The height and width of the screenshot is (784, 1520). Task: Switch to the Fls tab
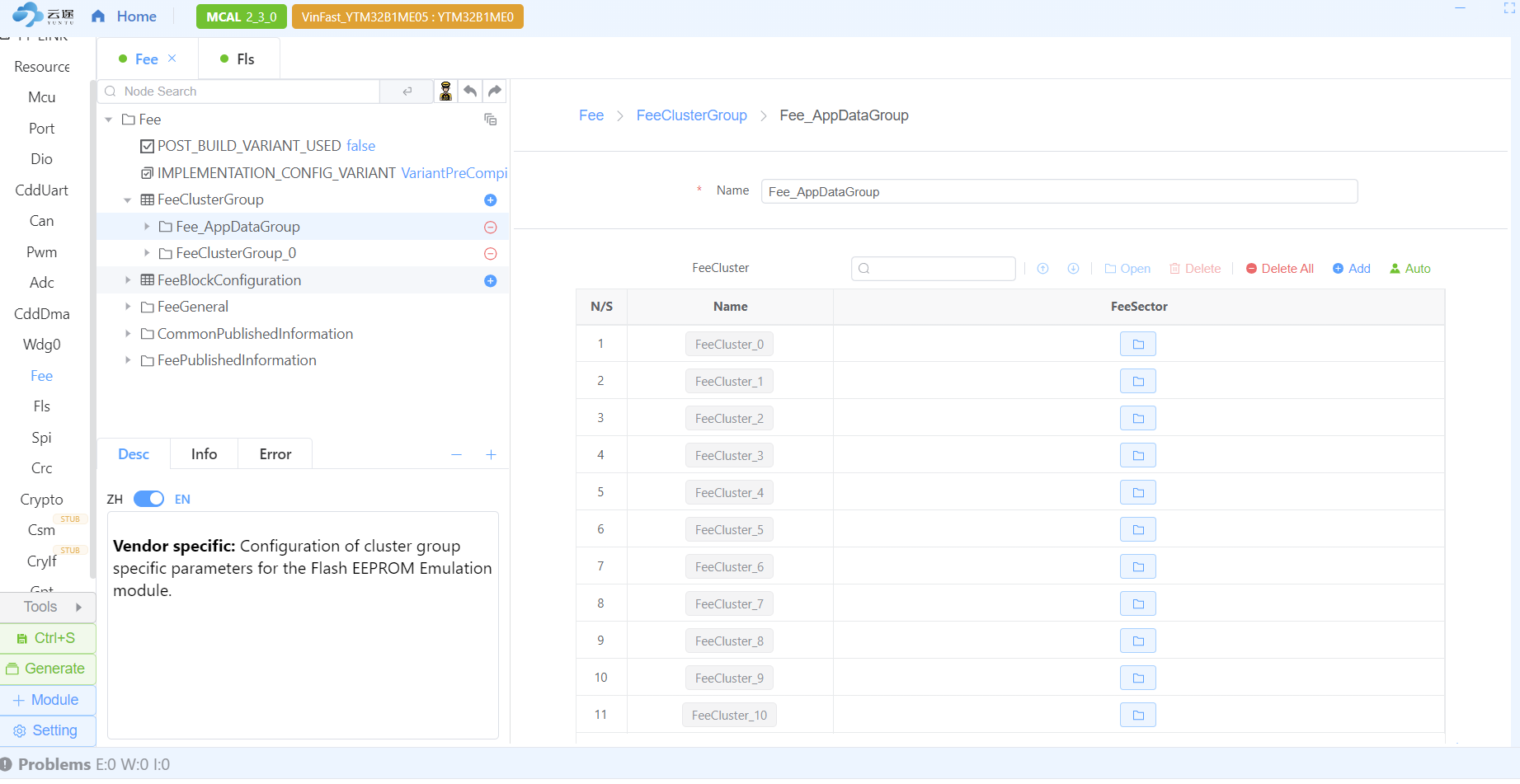238,59
